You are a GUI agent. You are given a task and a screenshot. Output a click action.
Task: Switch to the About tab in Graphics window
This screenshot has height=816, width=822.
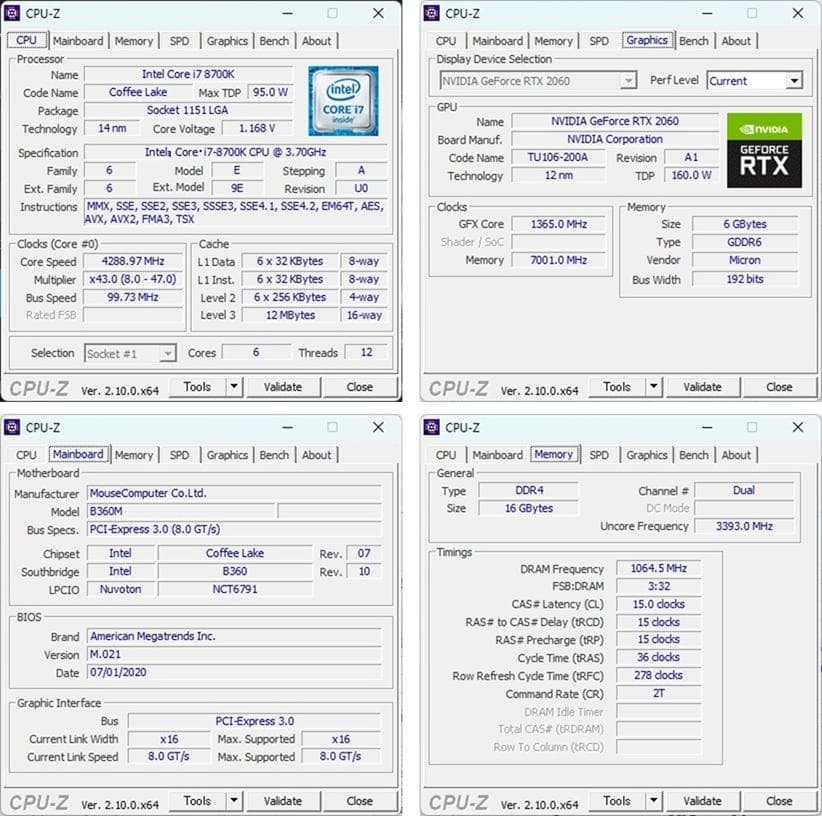737,41
